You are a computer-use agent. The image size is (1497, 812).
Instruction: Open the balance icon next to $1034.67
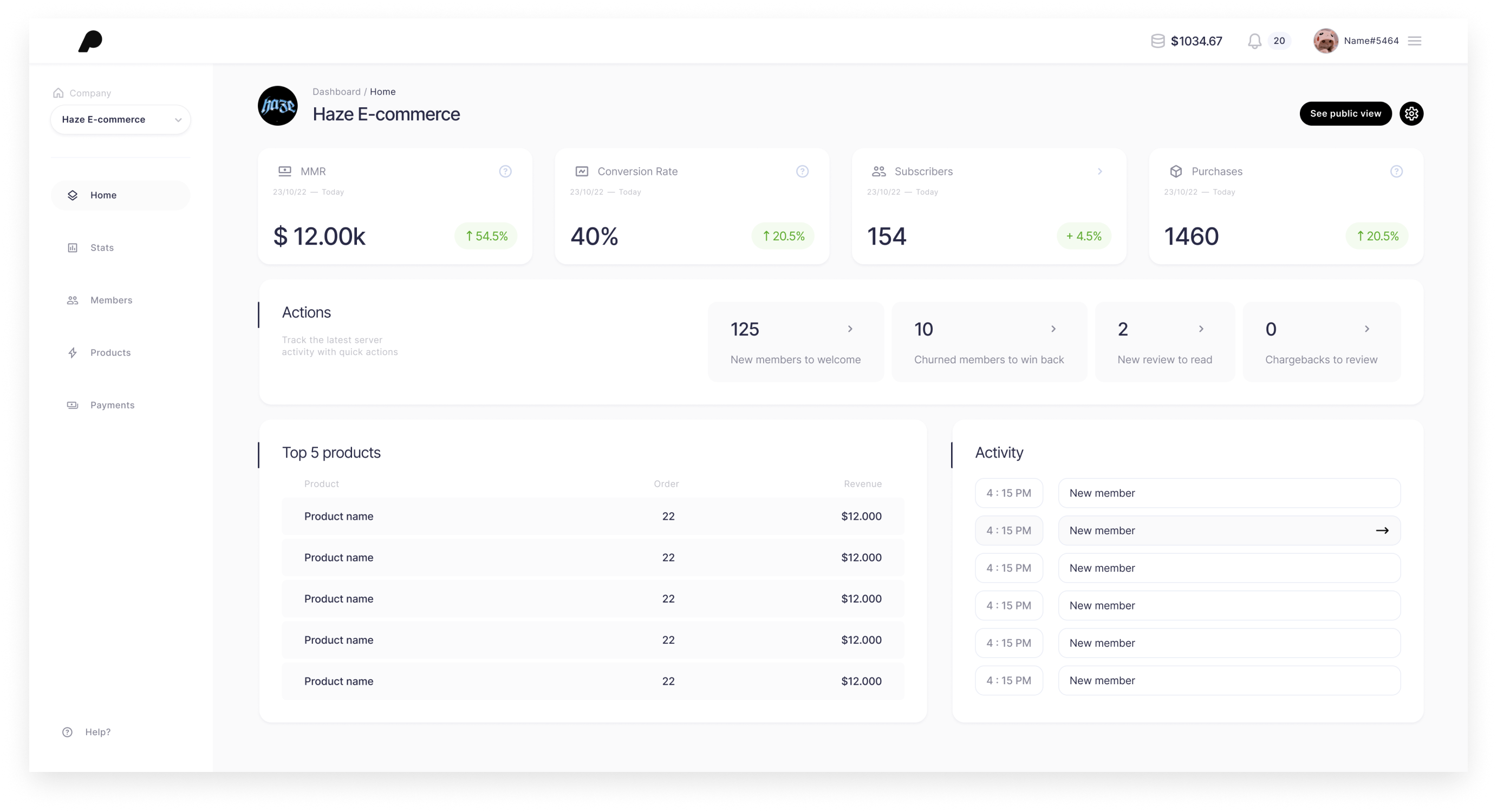pos(1157,41)
